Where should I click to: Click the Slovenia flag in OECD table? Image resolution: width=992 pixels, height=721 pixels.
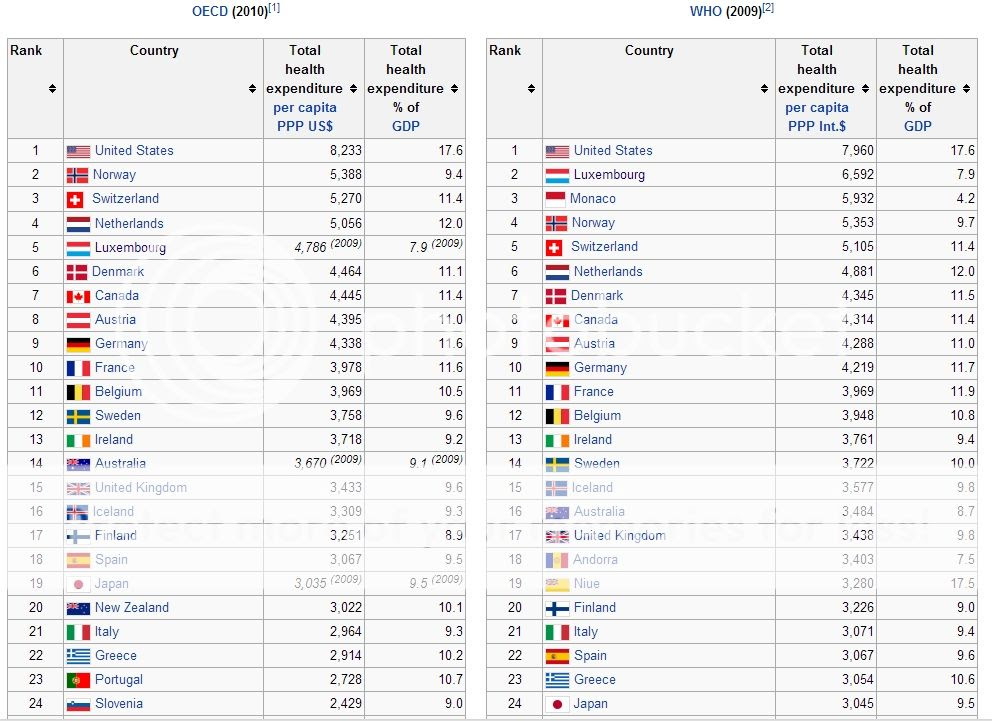pos(78,705)
